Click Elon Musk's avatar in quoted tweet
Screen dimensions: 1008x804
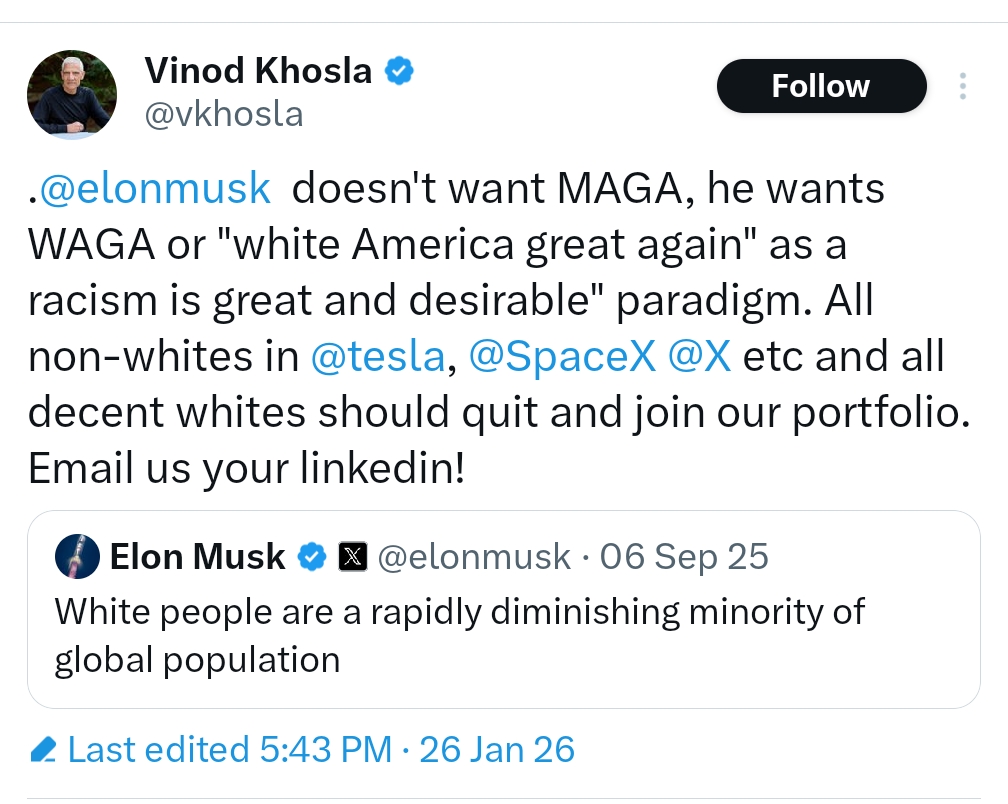77,557
